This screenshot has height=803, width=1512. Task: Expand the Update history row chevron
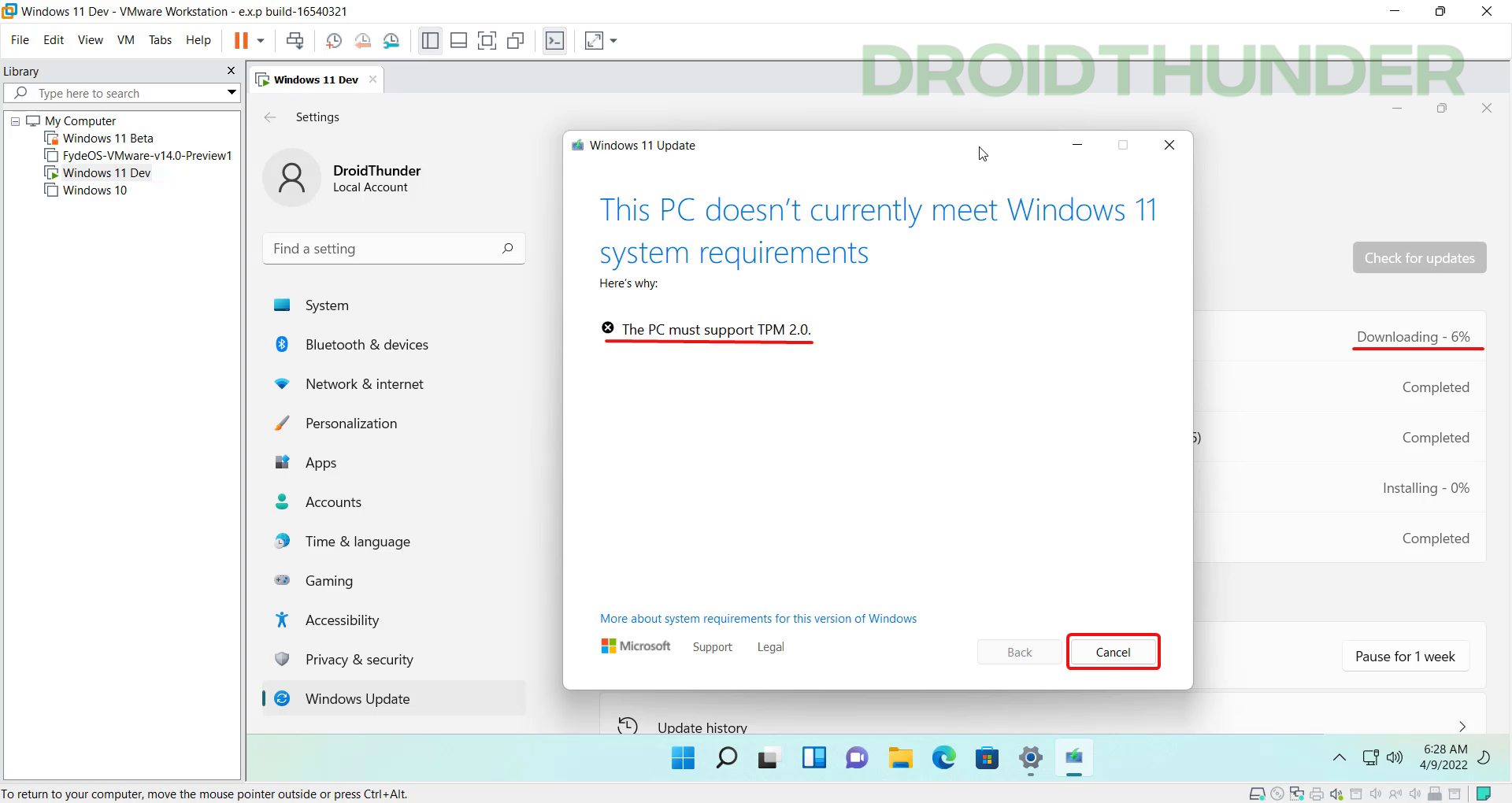pyautogui.click(x=1462, y=727)
